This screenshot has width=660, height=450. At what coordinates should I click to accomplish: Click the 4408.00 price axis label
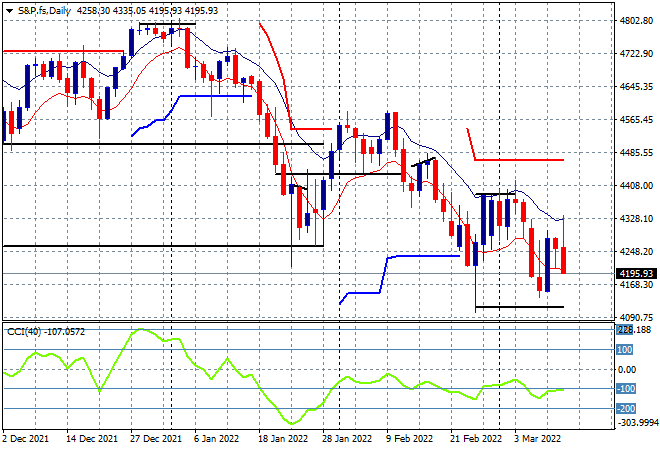(636, 186)
